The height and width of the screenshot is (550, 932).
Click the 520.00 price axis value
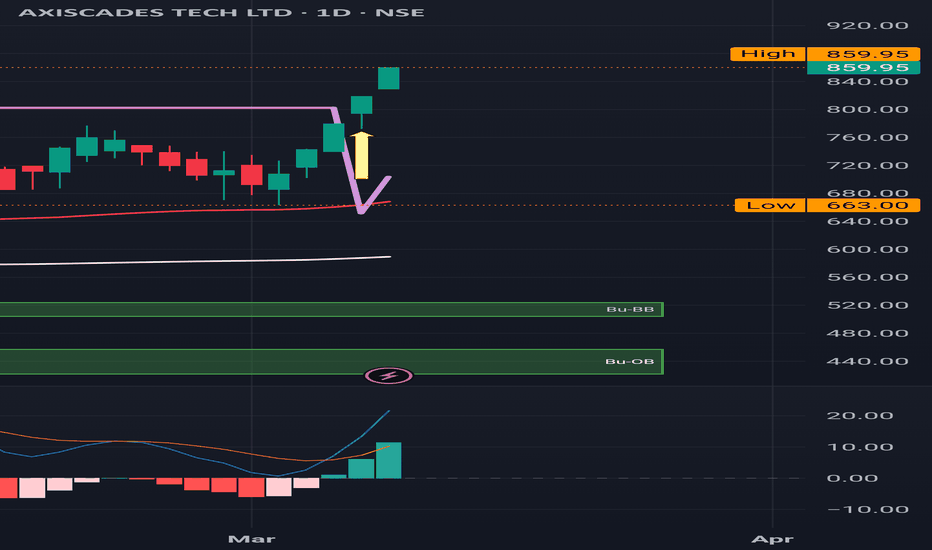867,305
